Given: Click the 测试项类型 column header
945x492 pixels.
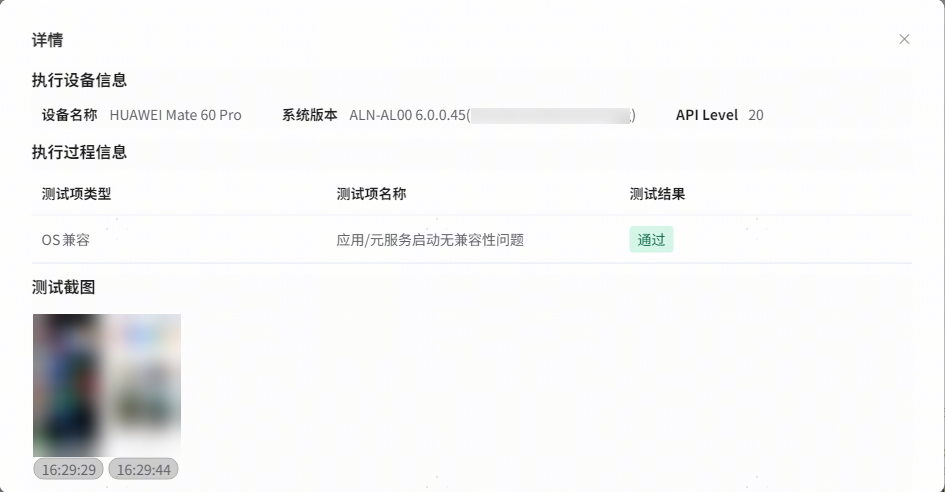Looking at the screenshot, I should [x=76, y=194].
